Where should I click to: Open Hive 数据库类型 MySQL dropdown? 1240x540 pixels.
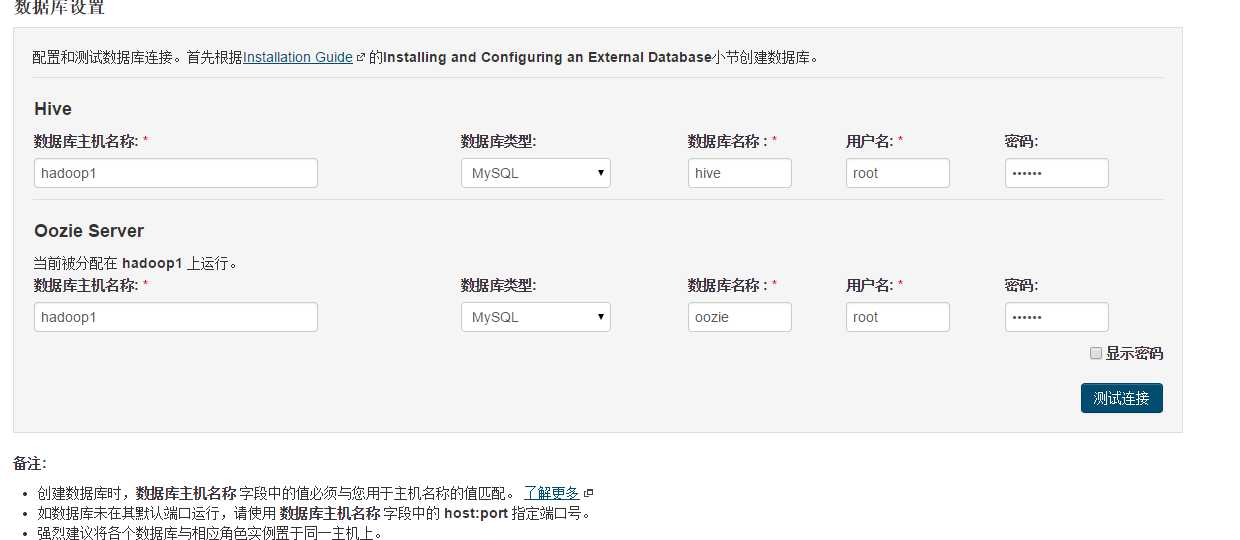[536, 173]
